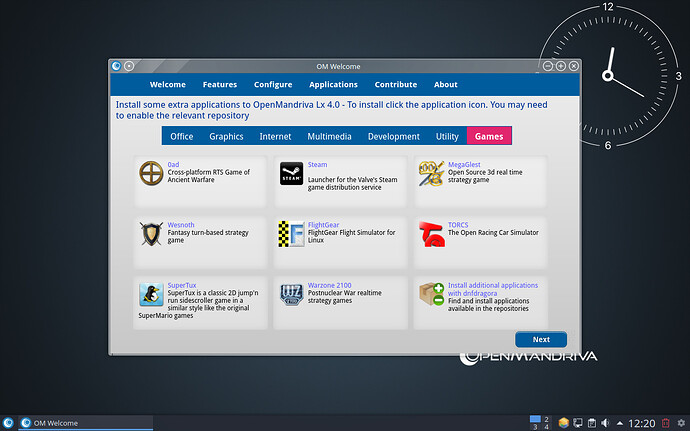Click Install additional applications with dnfdragora link
Viewport: 690px width, 431px height.
click(493, 289)
